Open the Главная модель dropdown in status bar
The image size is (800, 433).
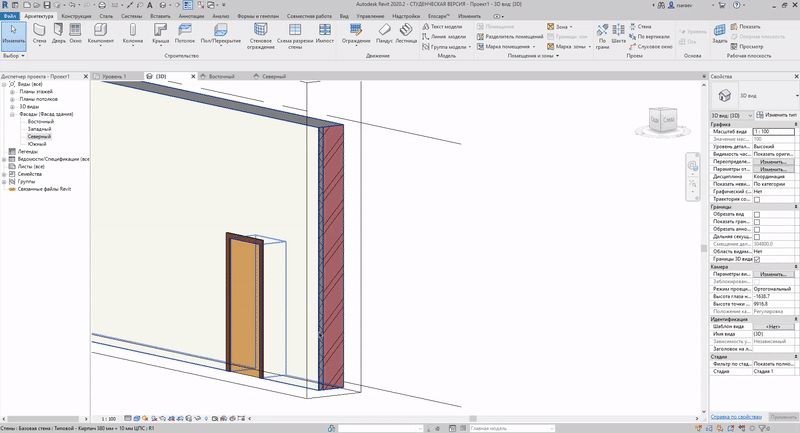click(x=512, y=428)
